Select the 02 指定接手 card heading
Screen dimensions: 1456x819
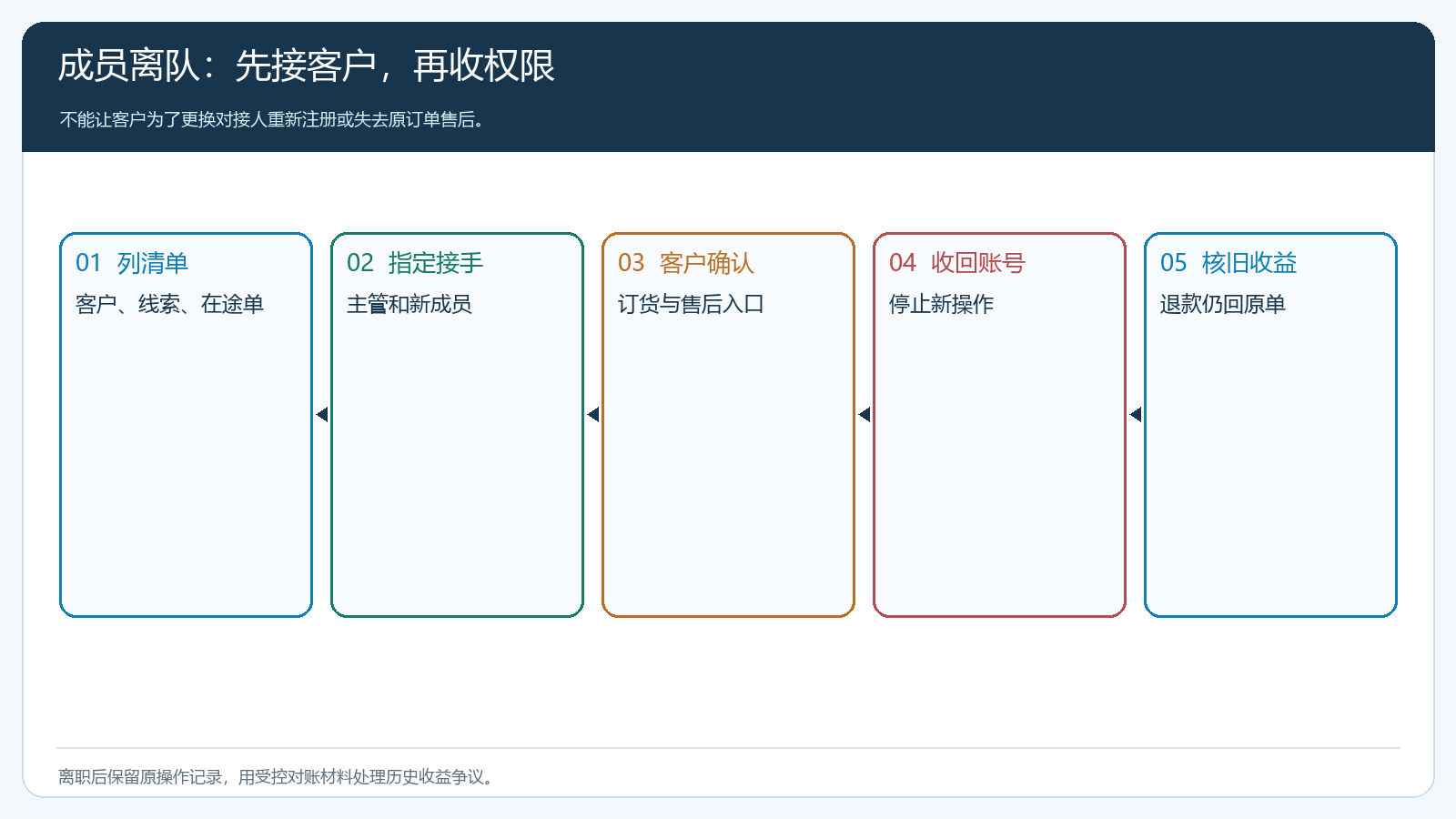pyautogui.click(x=415, y=263)
